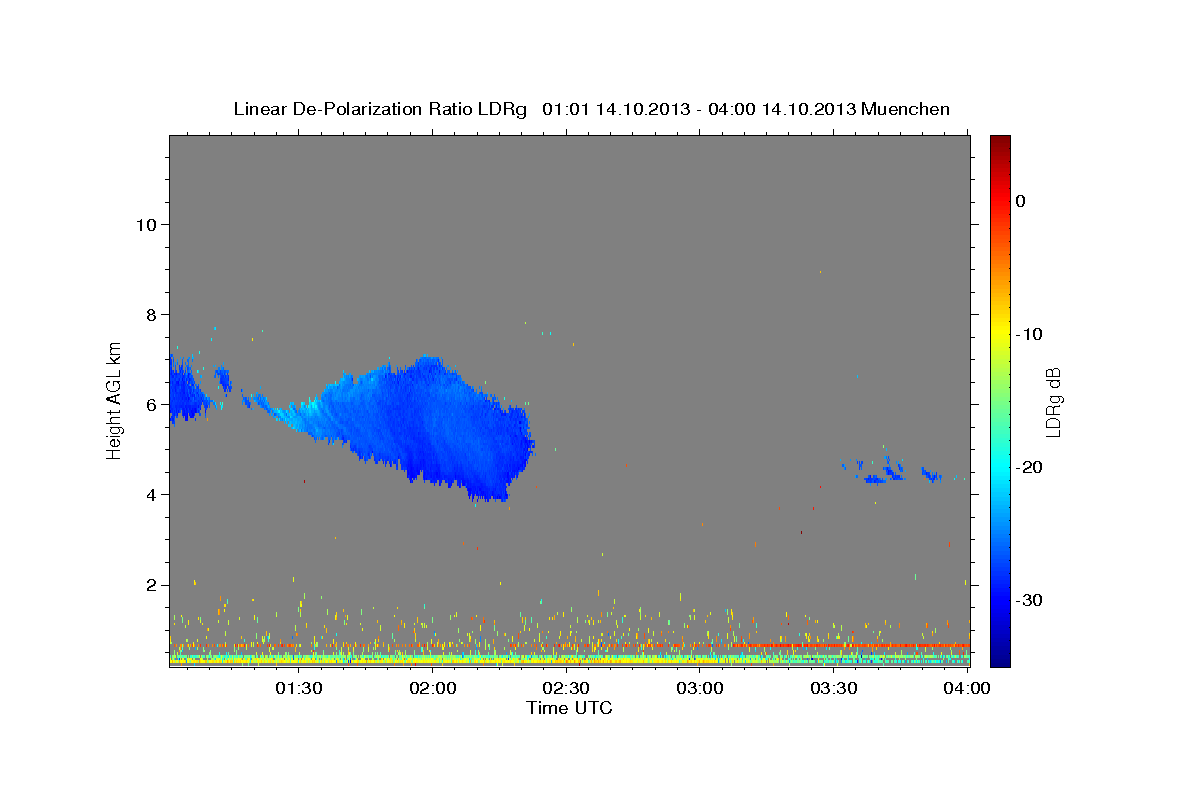Click the 'Muenchen' location in the title
This screenshot has width=1200, height=800.
coord(906,109)
